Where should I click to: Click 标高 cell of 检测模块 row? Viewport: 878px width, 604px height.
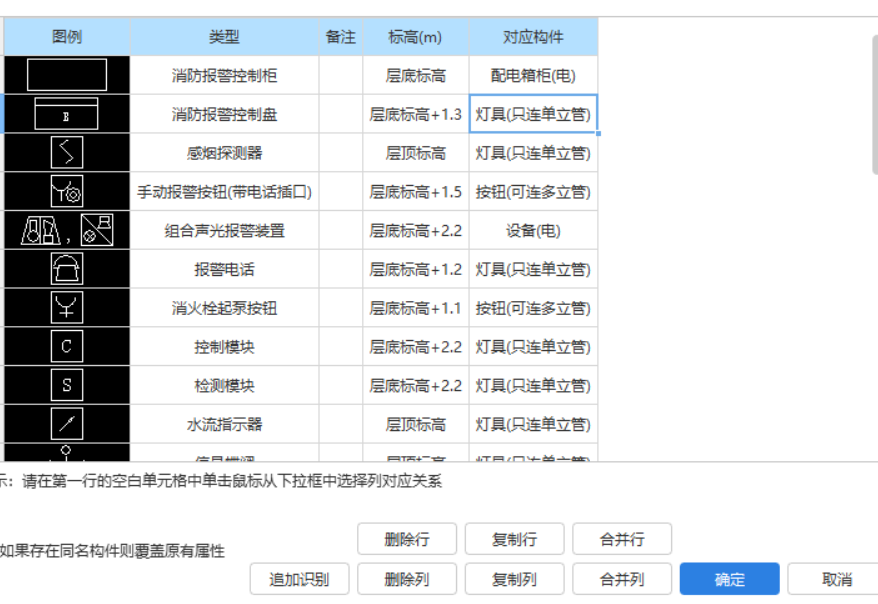point(415,385)
